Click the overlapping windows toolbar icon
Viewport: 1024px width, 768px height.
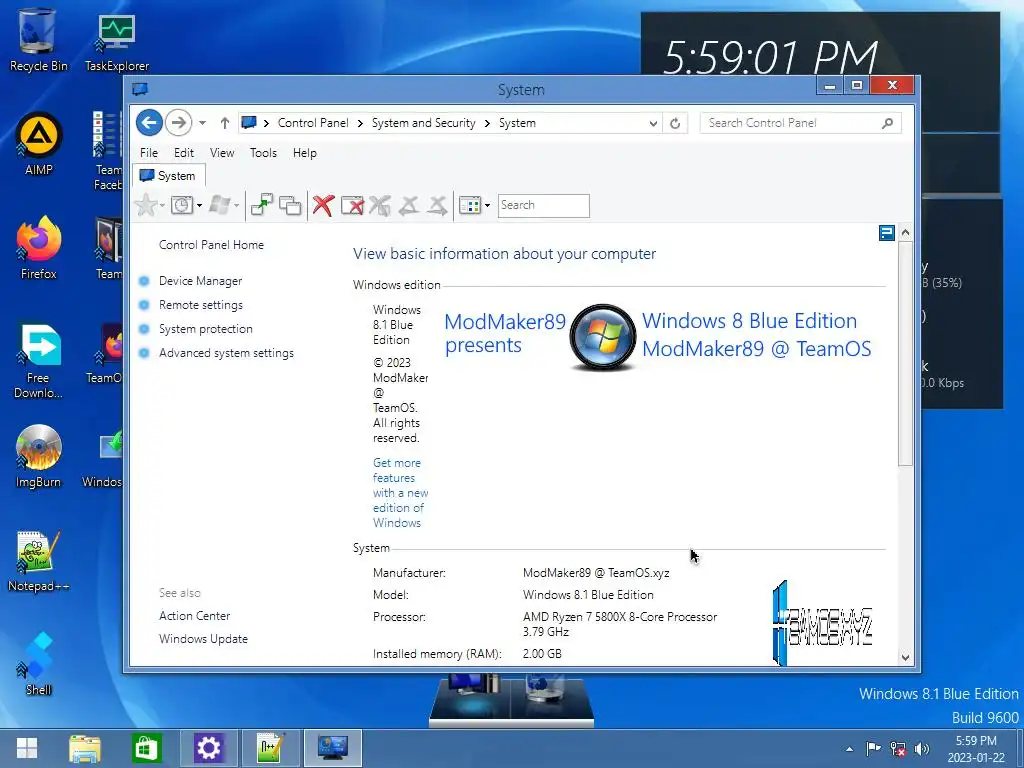coord(290,205)
